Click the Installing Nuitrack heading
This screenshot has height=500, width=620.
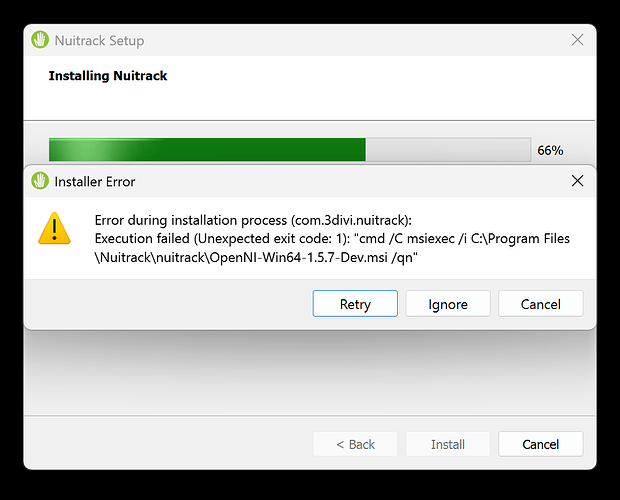108,75
